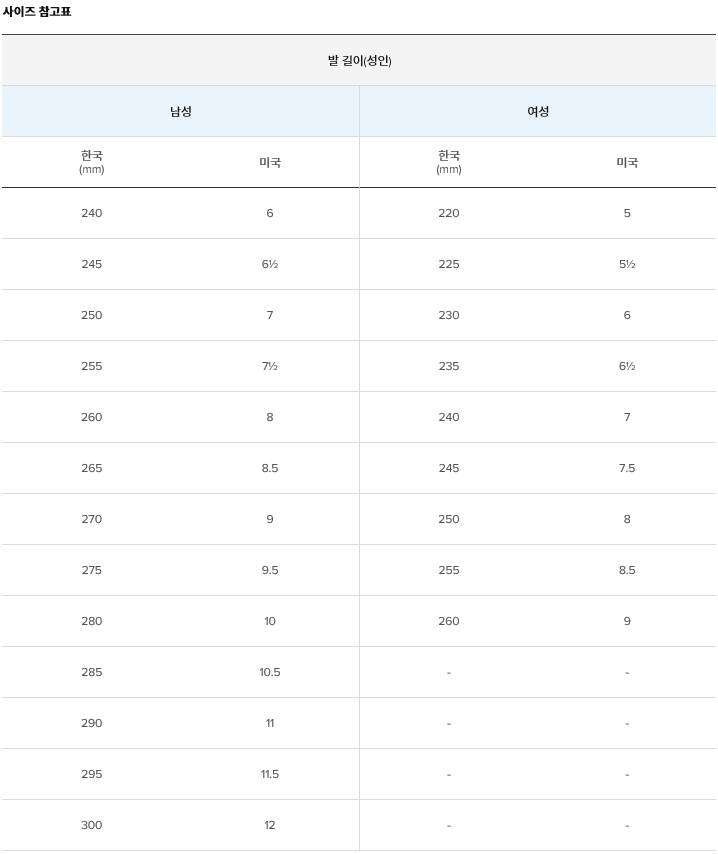Click men's US size 11.5 value
The width and height of the screenshot is (718, 854).
pyautogui.click(x=270, y=774)
